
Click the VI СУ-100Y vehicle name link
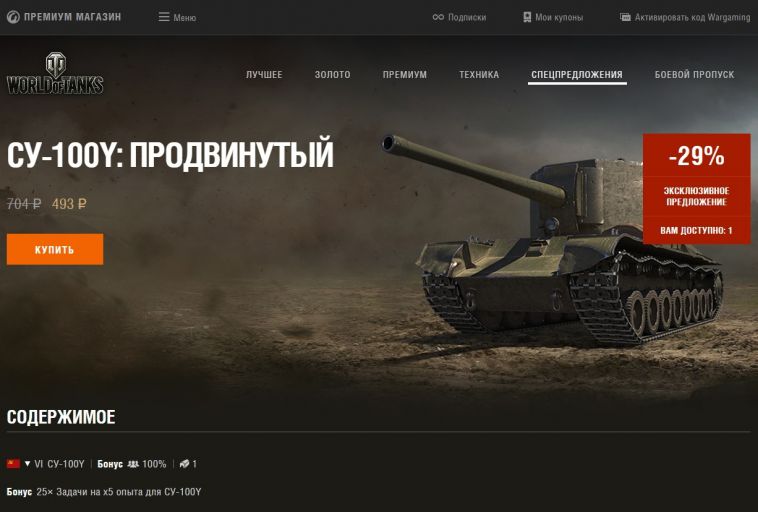59,464
